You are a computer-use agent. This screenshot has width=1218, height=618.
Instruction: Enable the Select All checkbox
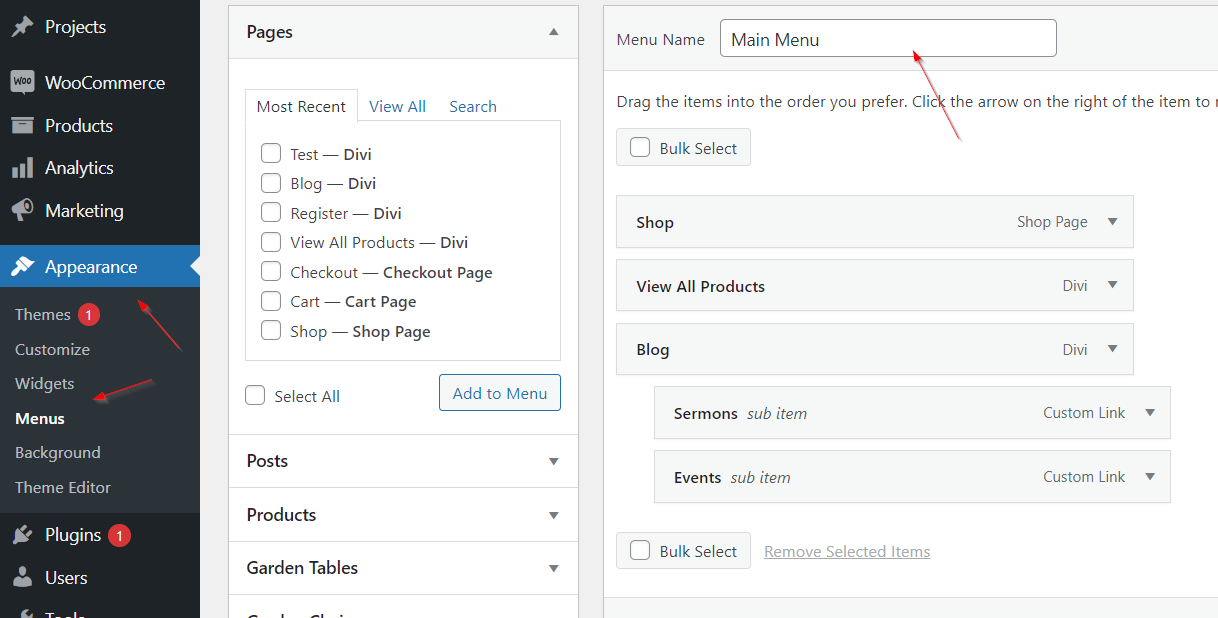[x=255, y=396]
